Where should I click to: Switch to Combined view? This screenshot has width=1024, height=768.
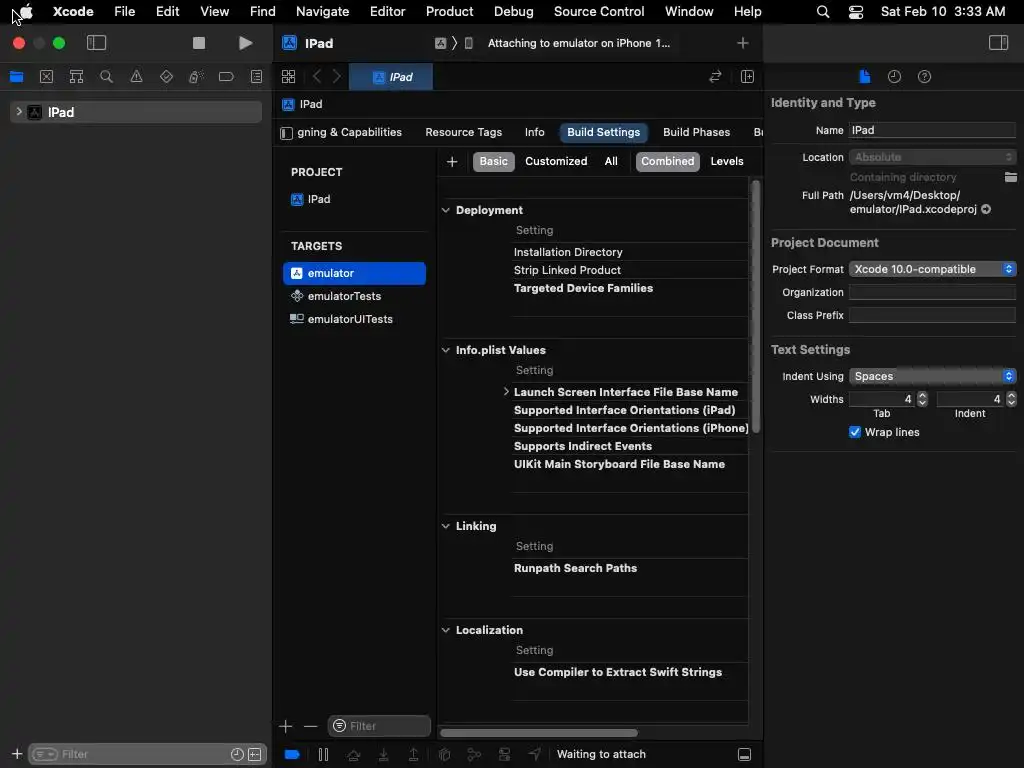(x=667, y=161)
